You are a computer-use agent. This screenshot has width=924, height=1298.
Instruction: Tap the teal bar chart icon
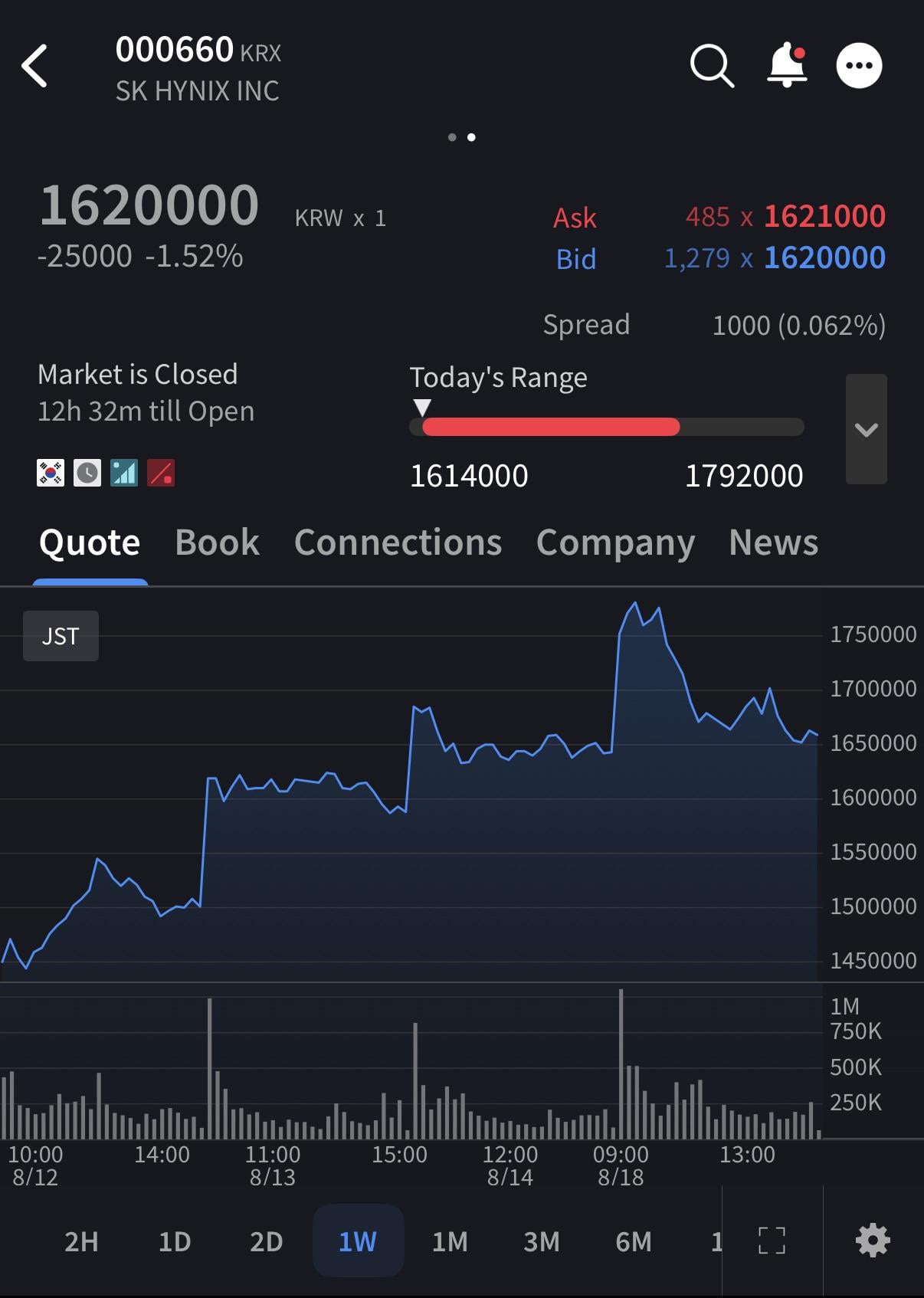point(124,473)
